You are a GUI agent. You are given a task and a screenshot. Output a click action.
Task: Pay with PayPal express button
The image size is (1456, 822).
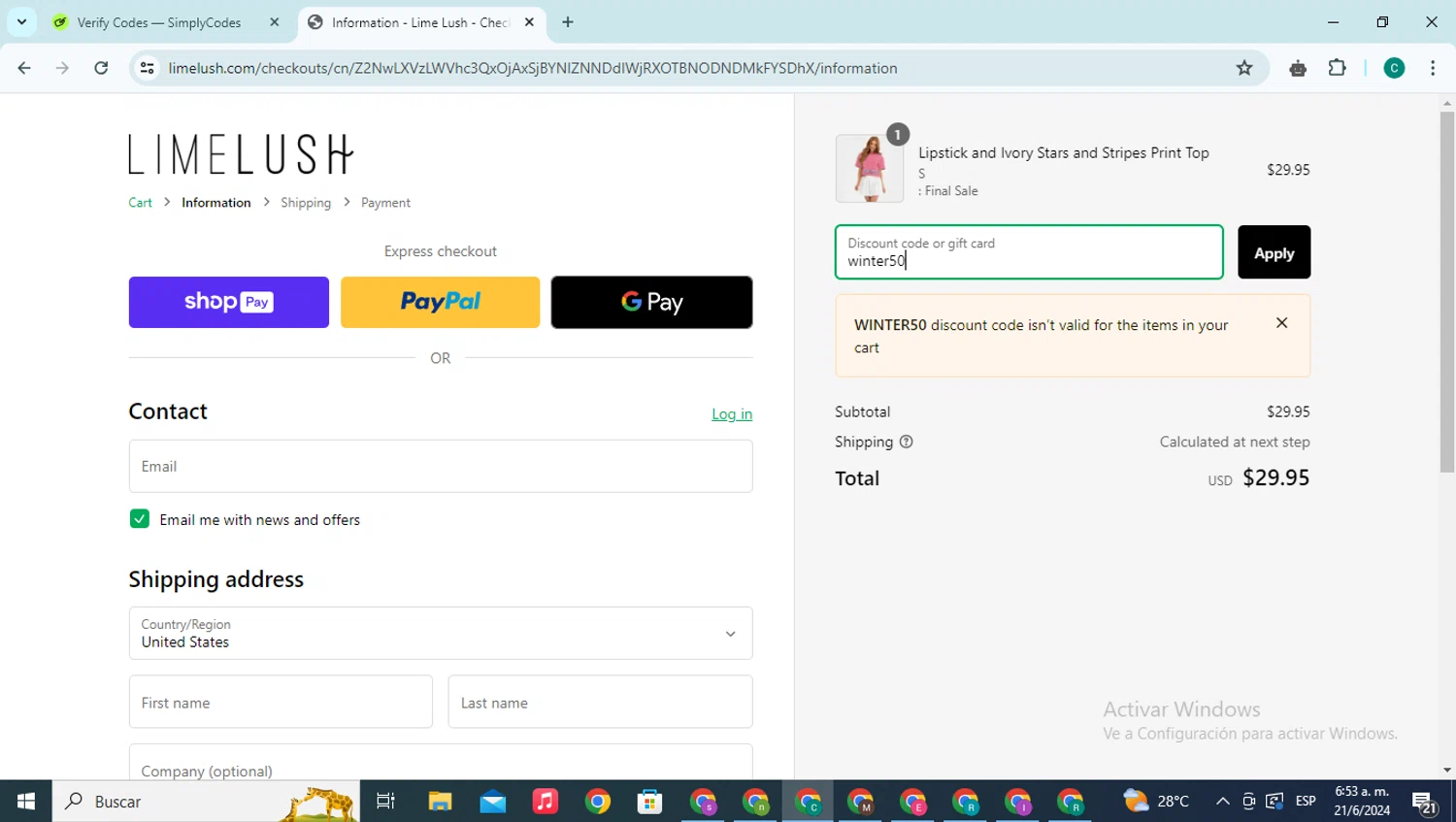click(x=441, y=302)
